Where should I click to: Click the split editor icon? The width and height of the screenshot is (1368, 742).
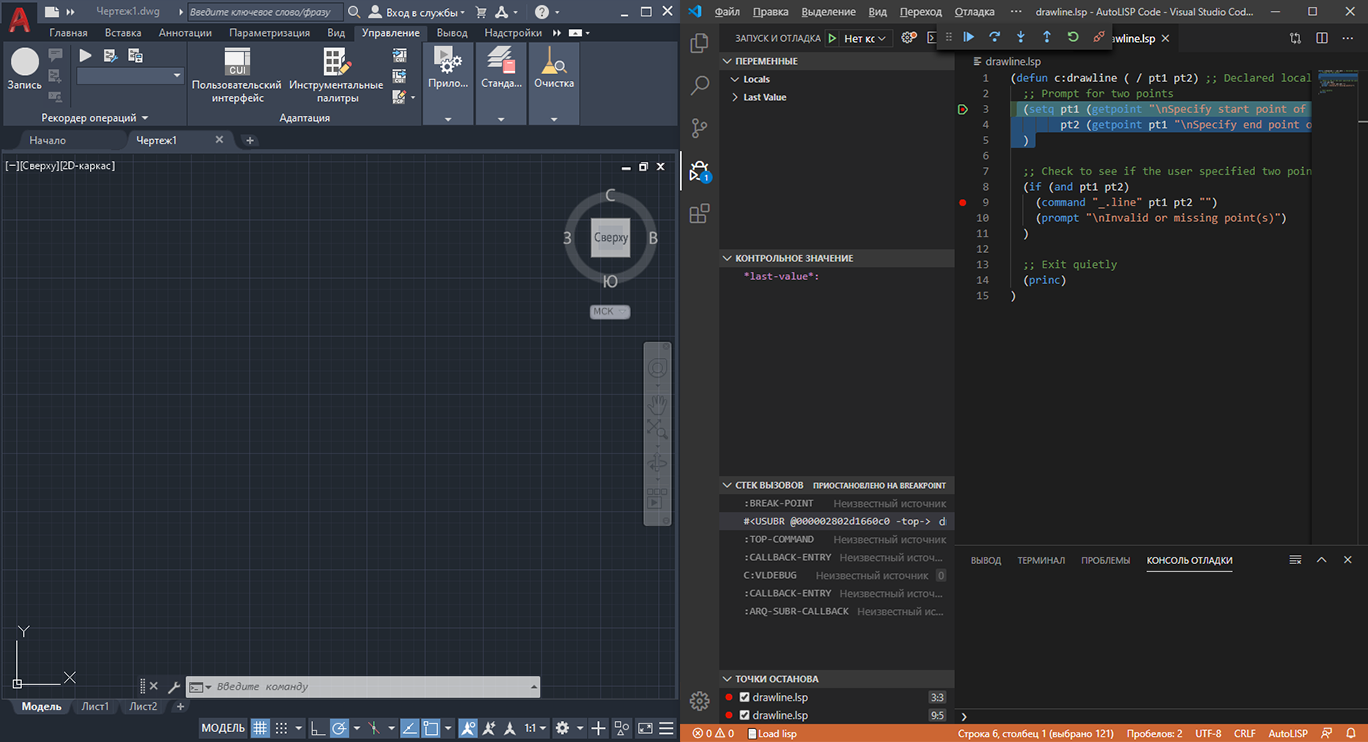click(1321, 38)
